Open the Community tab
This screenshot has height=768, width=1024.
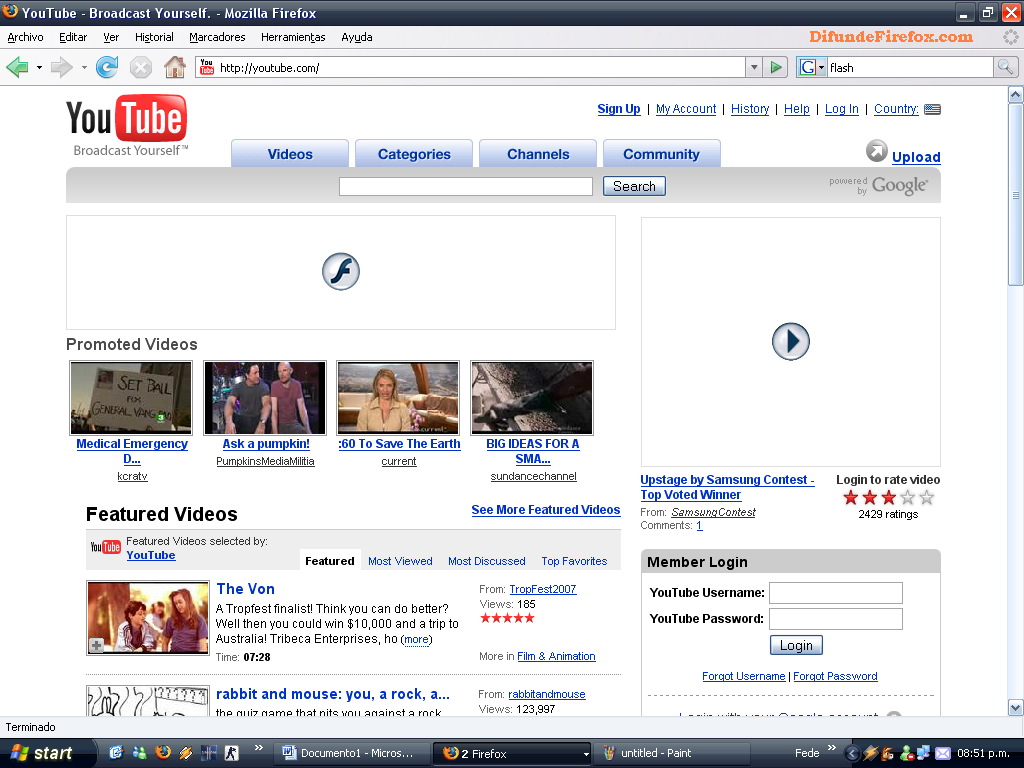(x=662, y=154)
